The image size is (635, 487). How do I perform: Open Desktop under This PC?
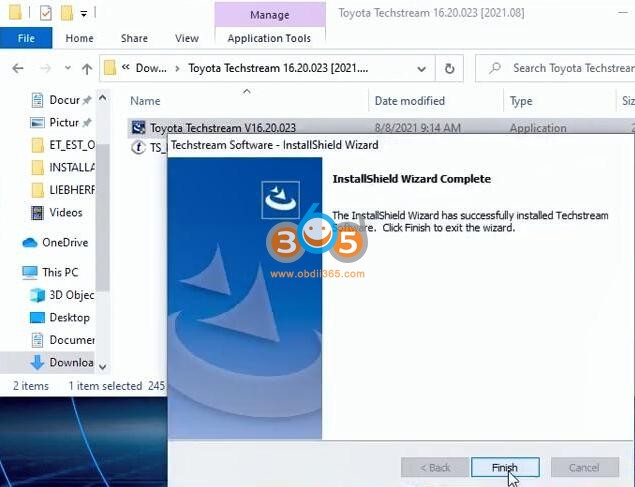point(69,317)
